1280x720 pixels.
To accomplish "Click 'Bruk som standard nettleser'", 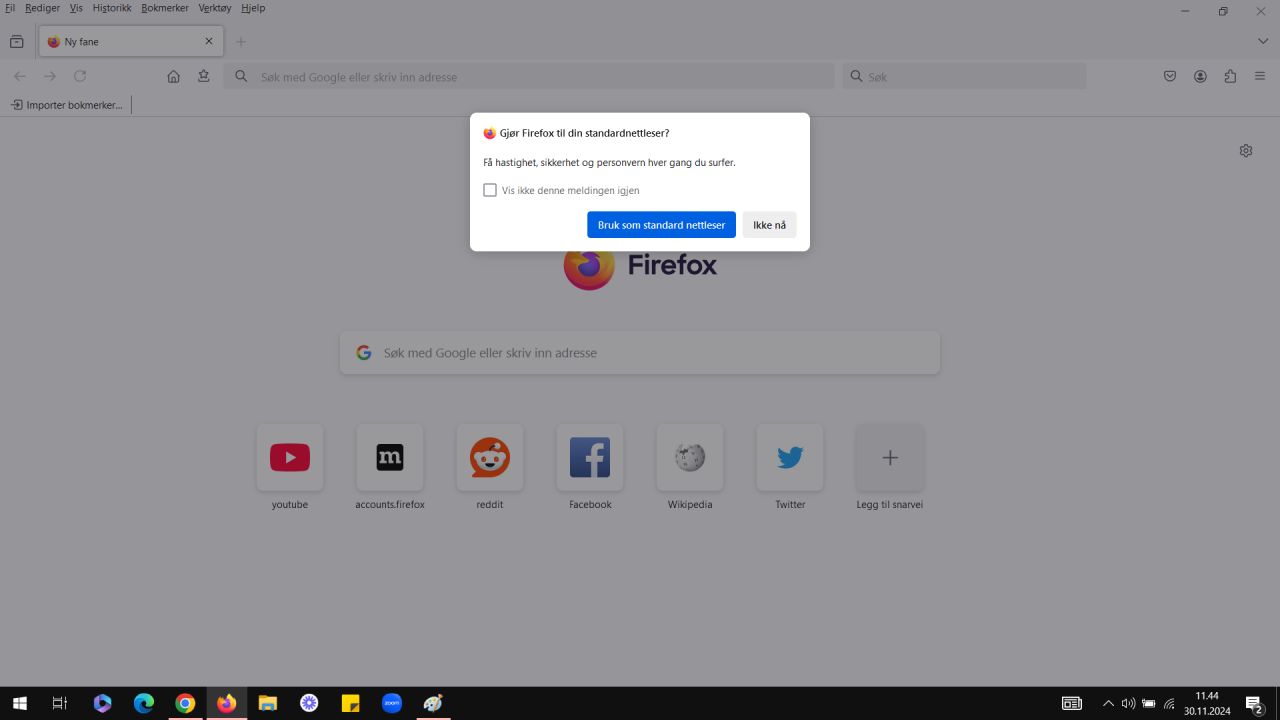I will [x=661, y=224].
